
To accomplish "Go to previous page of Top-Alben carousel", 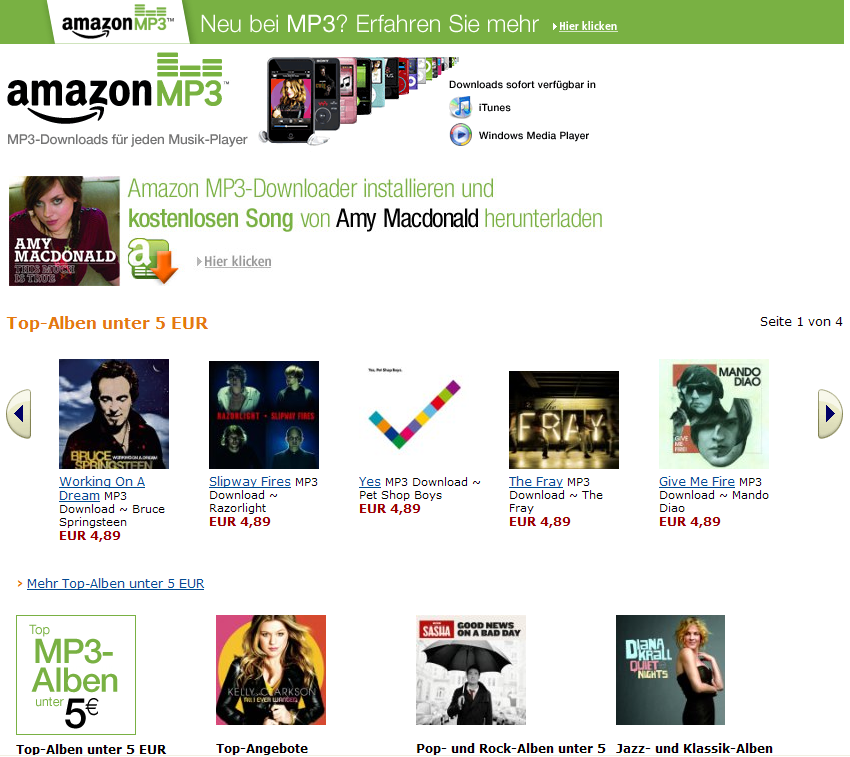I will pos(19,414).
